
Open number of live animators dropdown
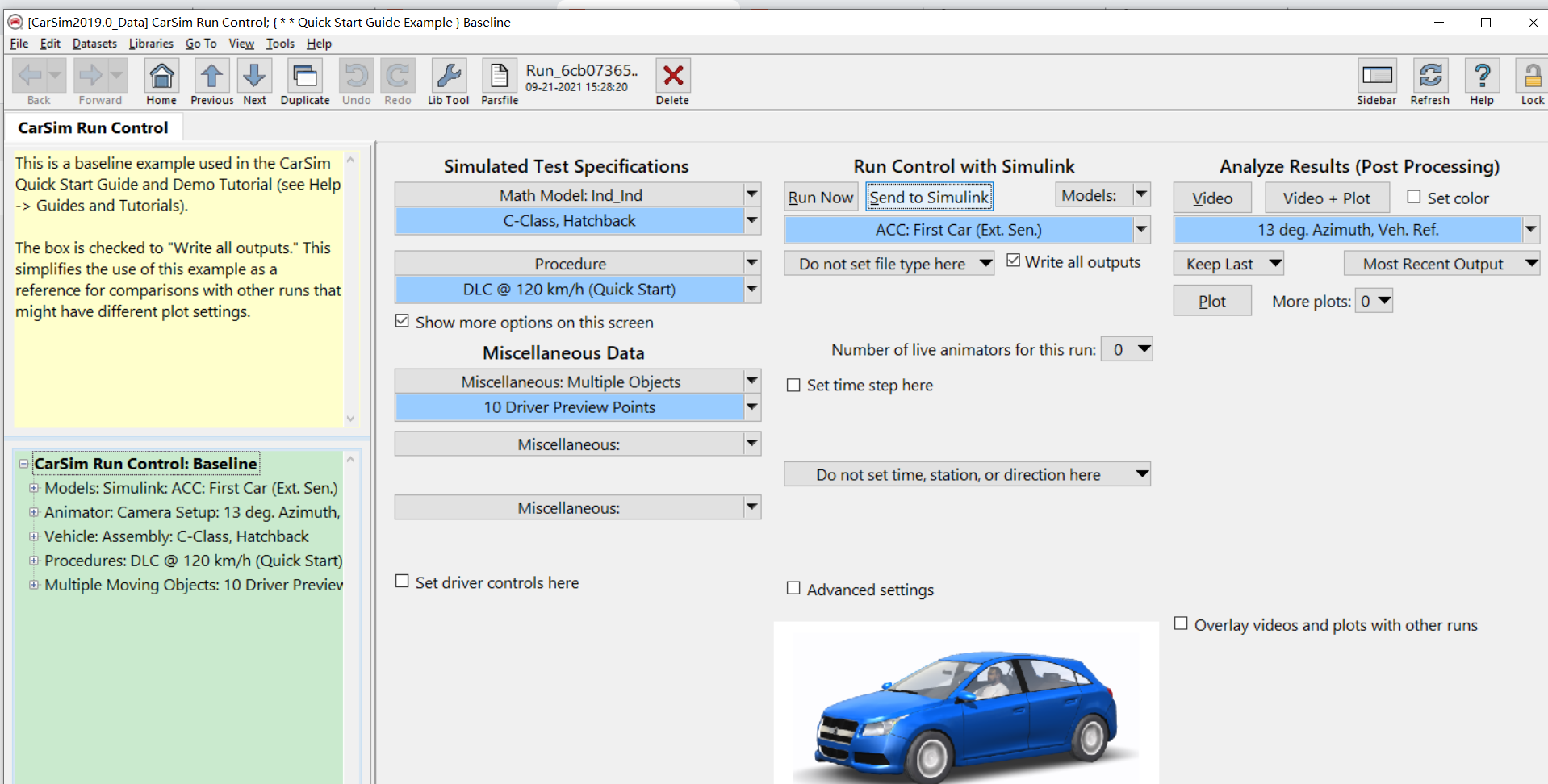point(1127,349)
